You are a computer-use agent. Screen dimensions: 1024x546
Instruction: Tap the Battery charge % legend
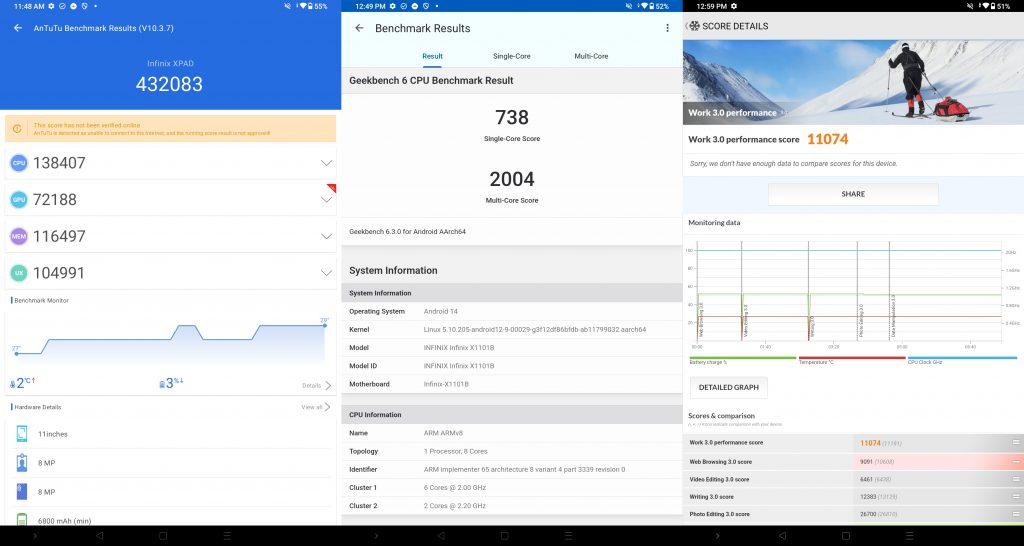pos(743,360)
